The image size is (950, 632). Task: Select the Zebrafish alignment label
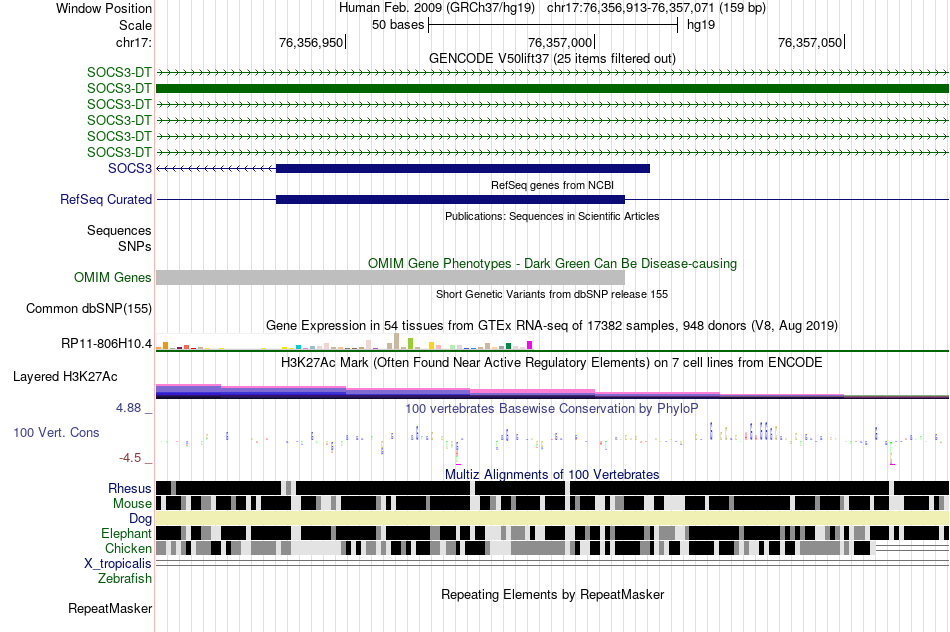125,578
